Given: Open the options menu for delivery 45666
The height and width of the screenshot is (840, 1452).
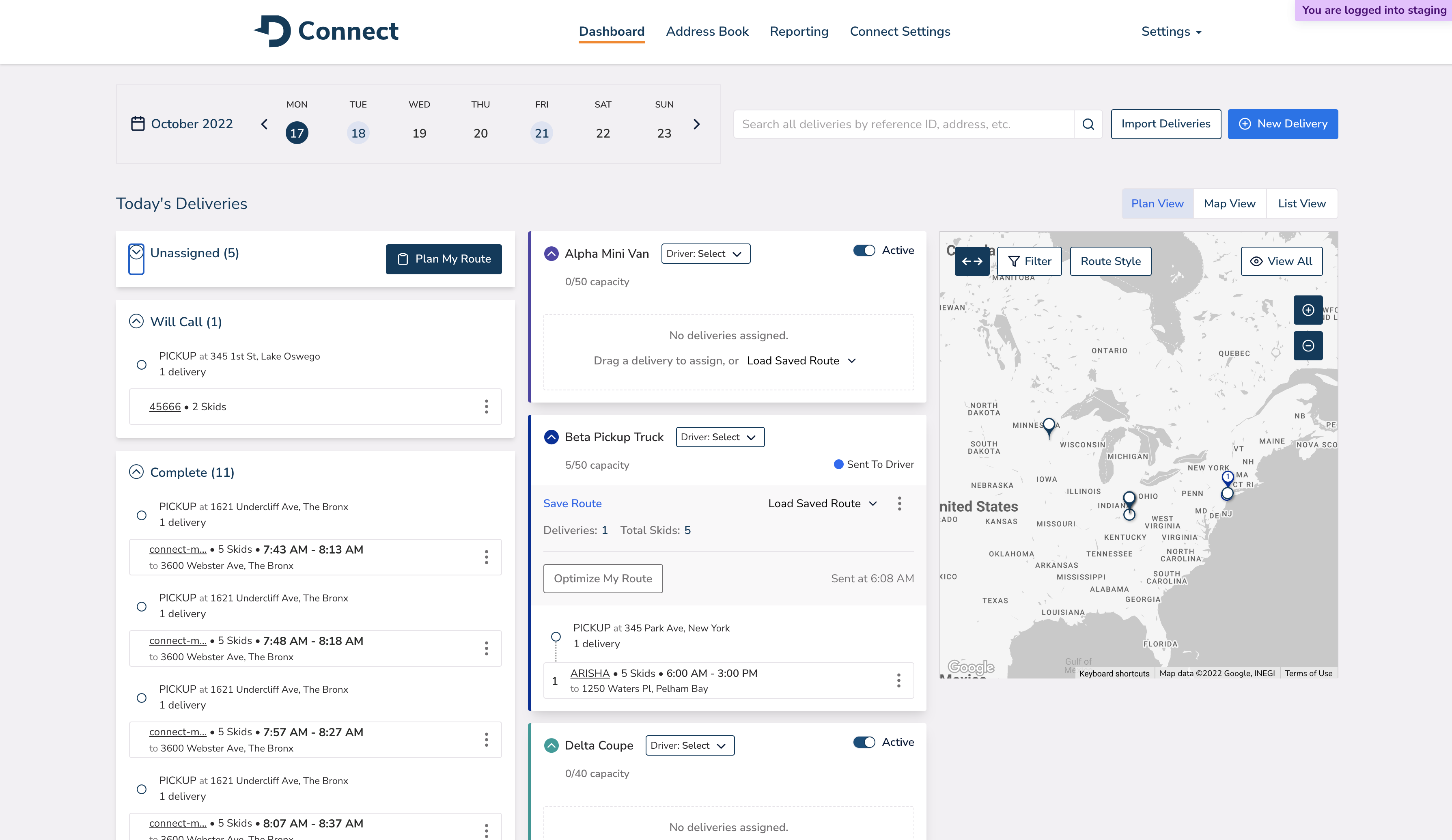Looking at the screenshot, I should [487, 407].
